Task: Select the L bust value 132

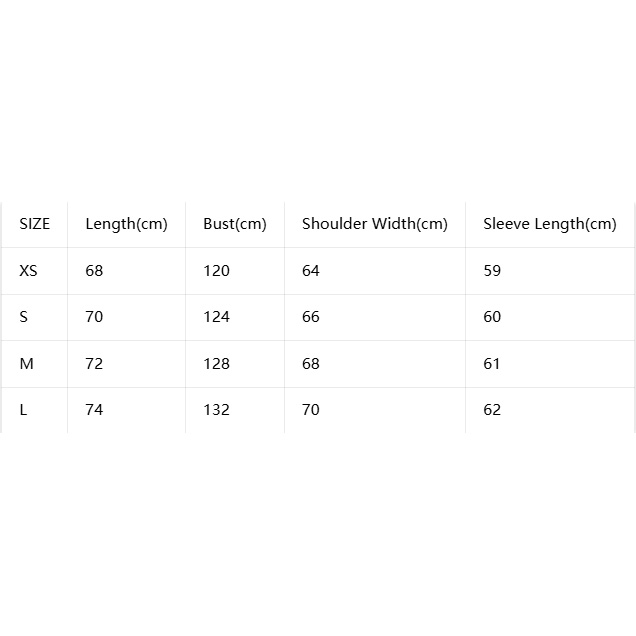Action: pyautogui.click(x=216, y=410)
